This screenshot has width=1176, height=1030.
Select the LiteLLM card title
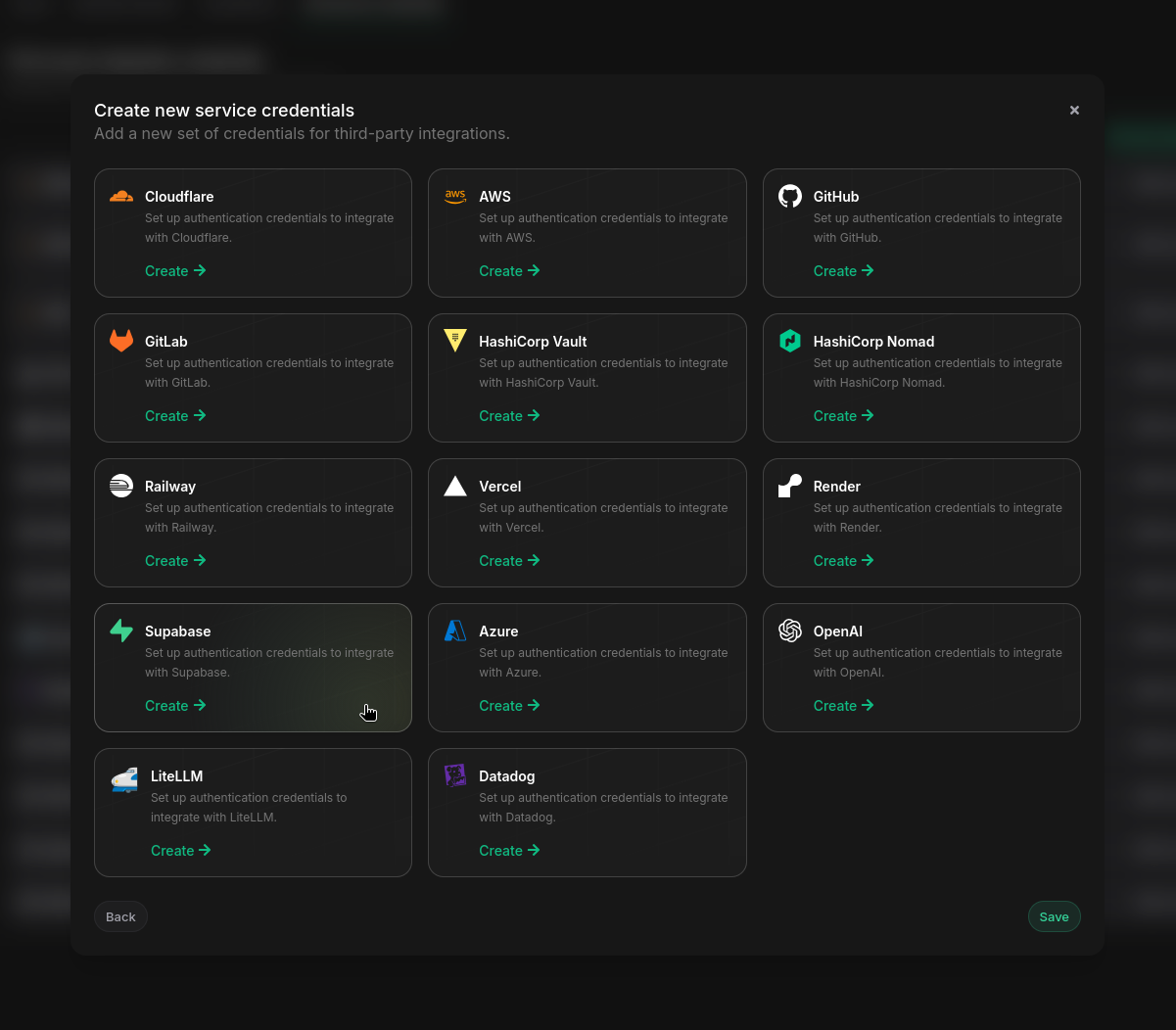176,776
